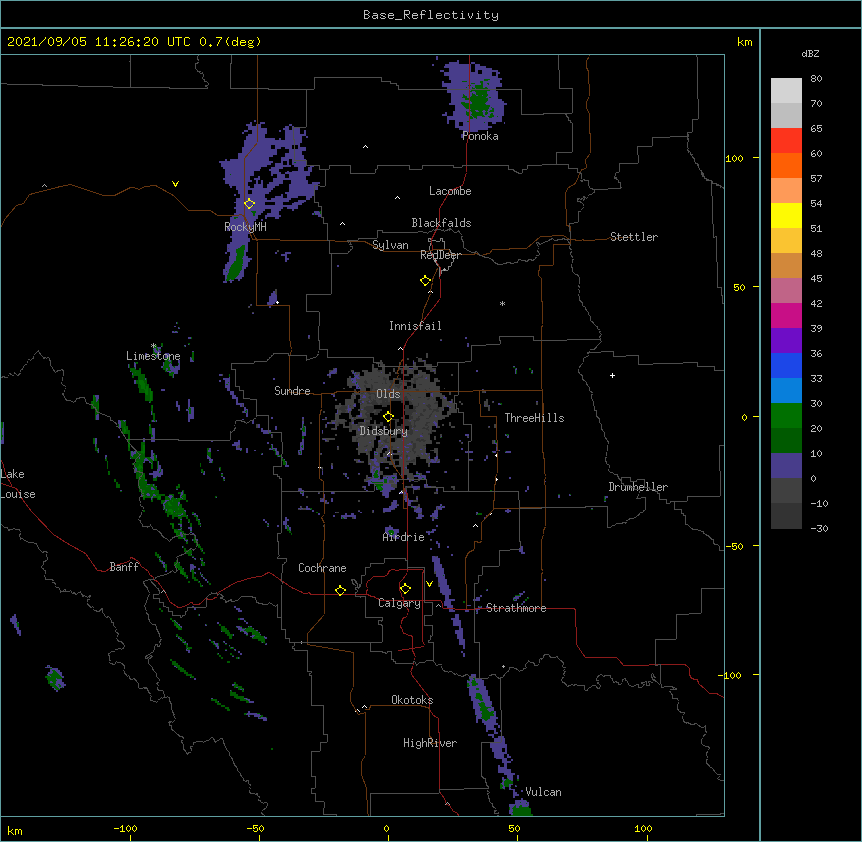Select the light gray 70-80 dBZ legend swatch

click(x=786, y=91)
